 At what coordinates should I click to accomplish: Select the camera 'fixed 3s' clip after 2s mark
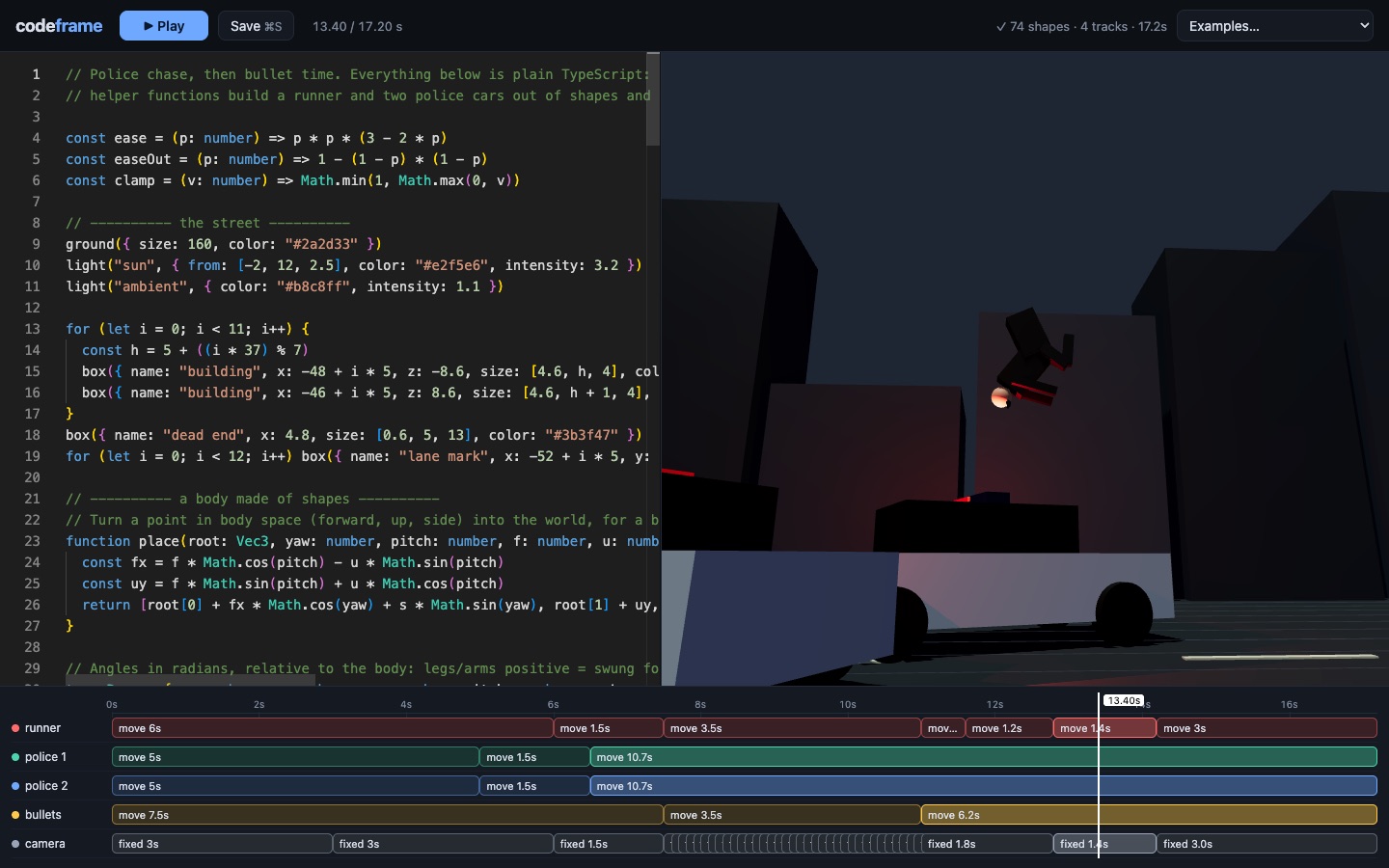click(x=443, y=844)
